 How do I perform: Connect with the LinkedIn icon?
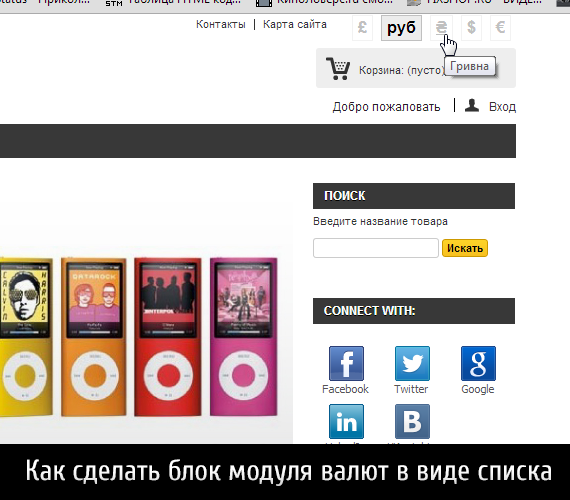346,421
